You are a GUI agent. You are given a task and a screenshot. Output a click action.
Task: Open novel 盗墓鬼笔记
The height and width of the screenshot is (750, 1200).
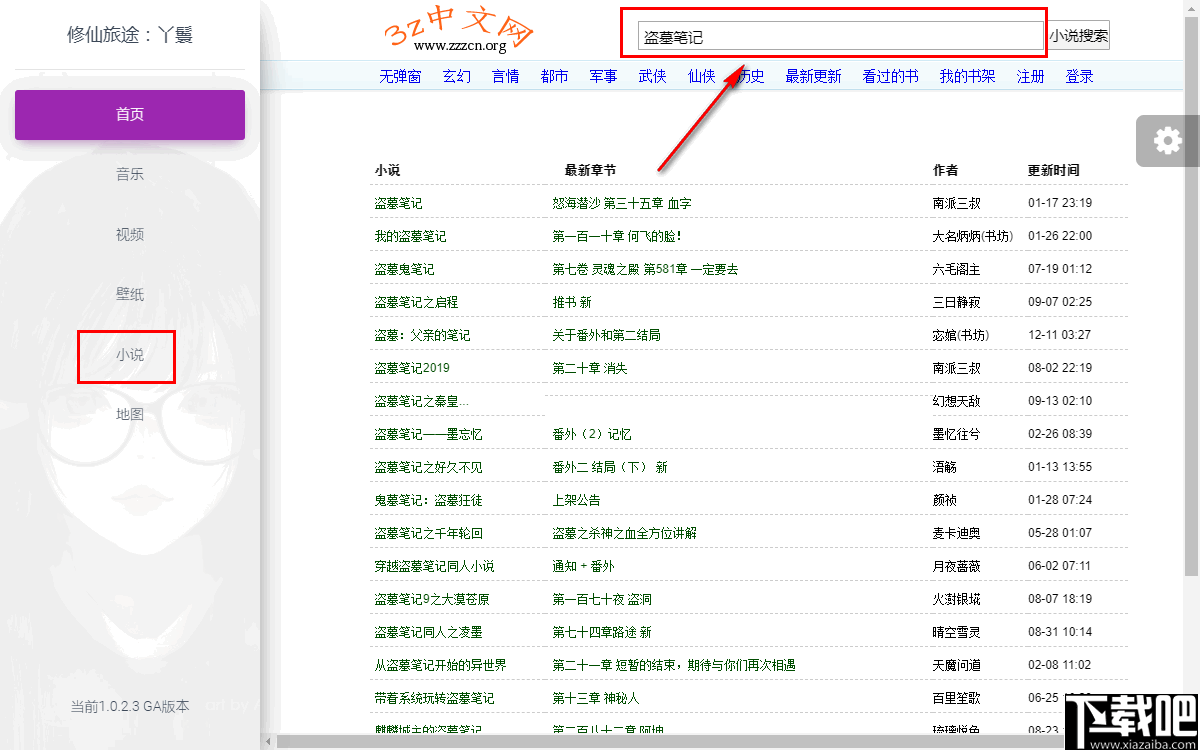(x=405, y=269)
